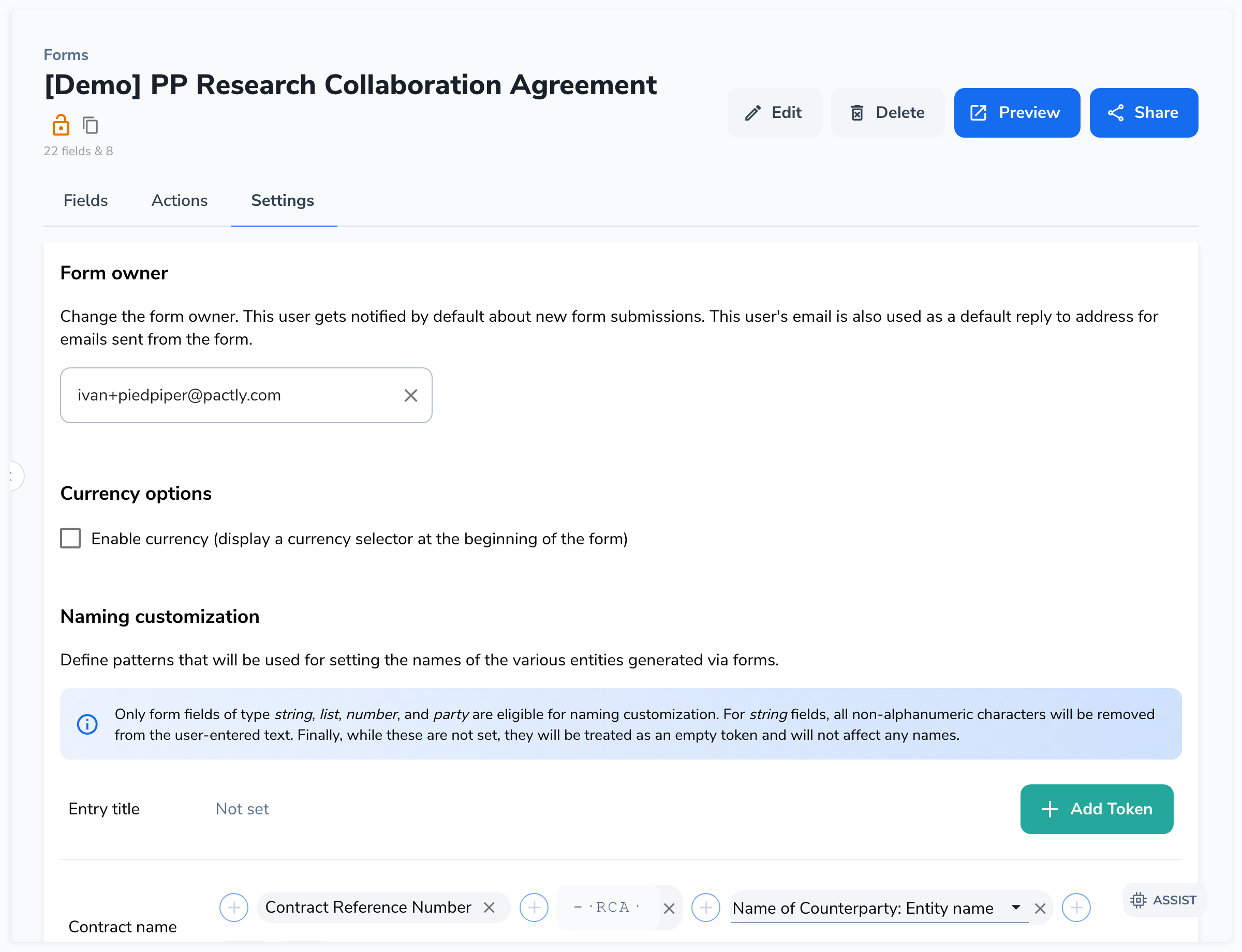Viewport: 1242px width, 952px height.
Task: Remove the Name of Counterparty token
Action: pyautogui.click(x=1040, y=909)
